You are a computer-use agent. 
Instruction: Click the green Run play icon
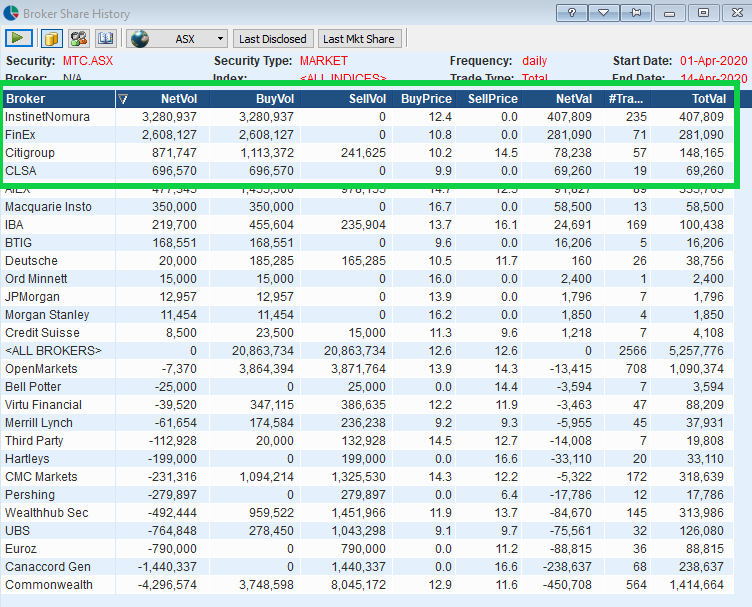(19, 38)
